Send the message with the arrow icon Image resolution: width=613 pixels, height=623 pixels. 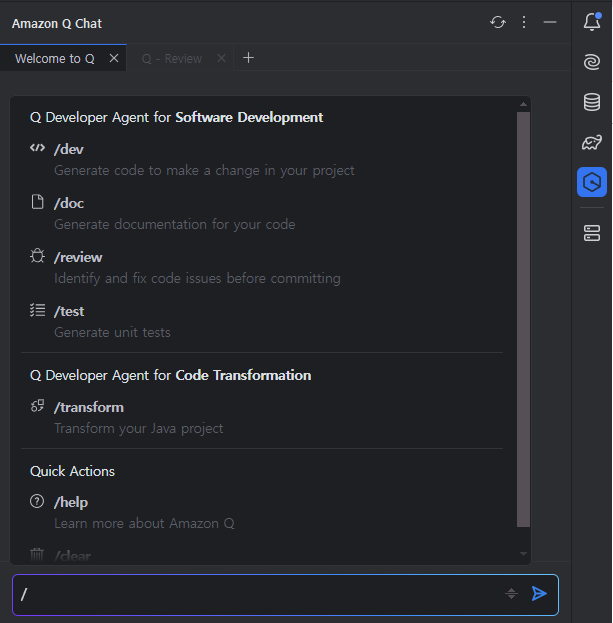pyautogui.click(x=539, y=594)
